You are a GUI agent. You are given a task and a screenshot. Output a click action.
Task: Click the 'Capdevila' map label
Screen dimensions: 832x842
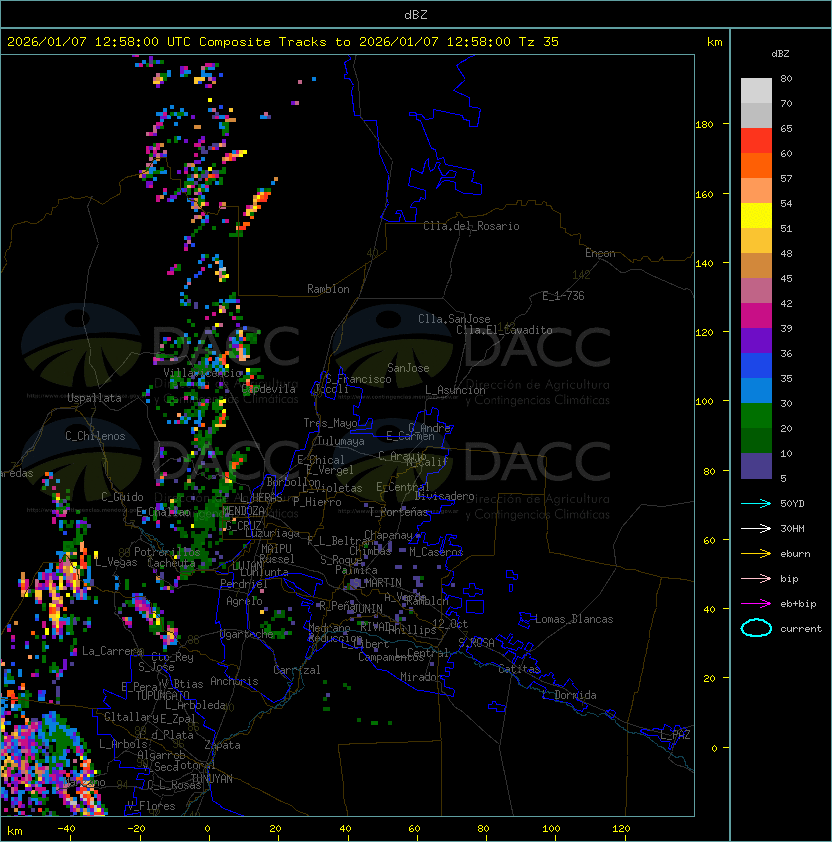[269, 389]
